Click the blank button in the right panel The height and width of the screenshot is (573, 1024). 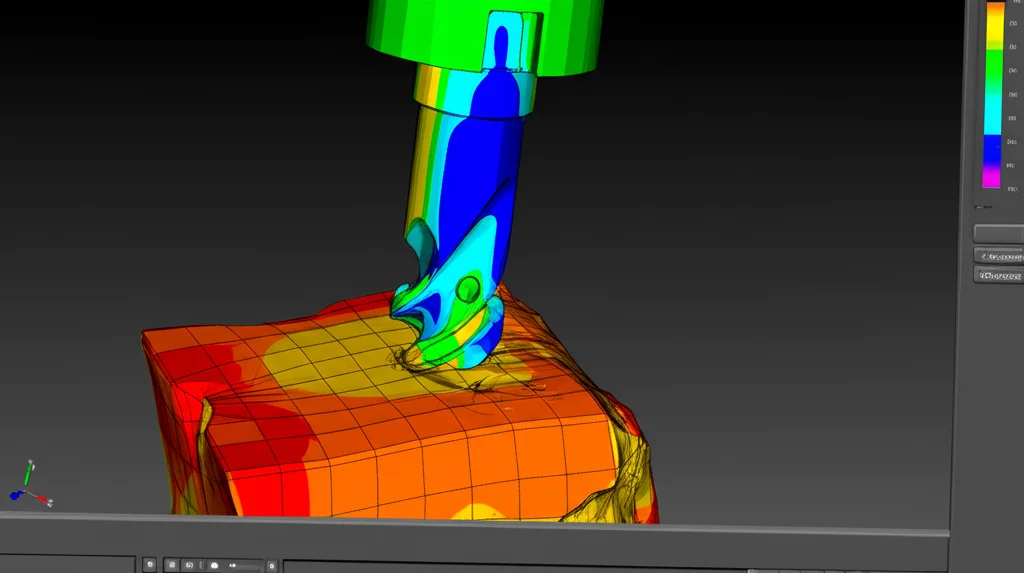point(999,233)
